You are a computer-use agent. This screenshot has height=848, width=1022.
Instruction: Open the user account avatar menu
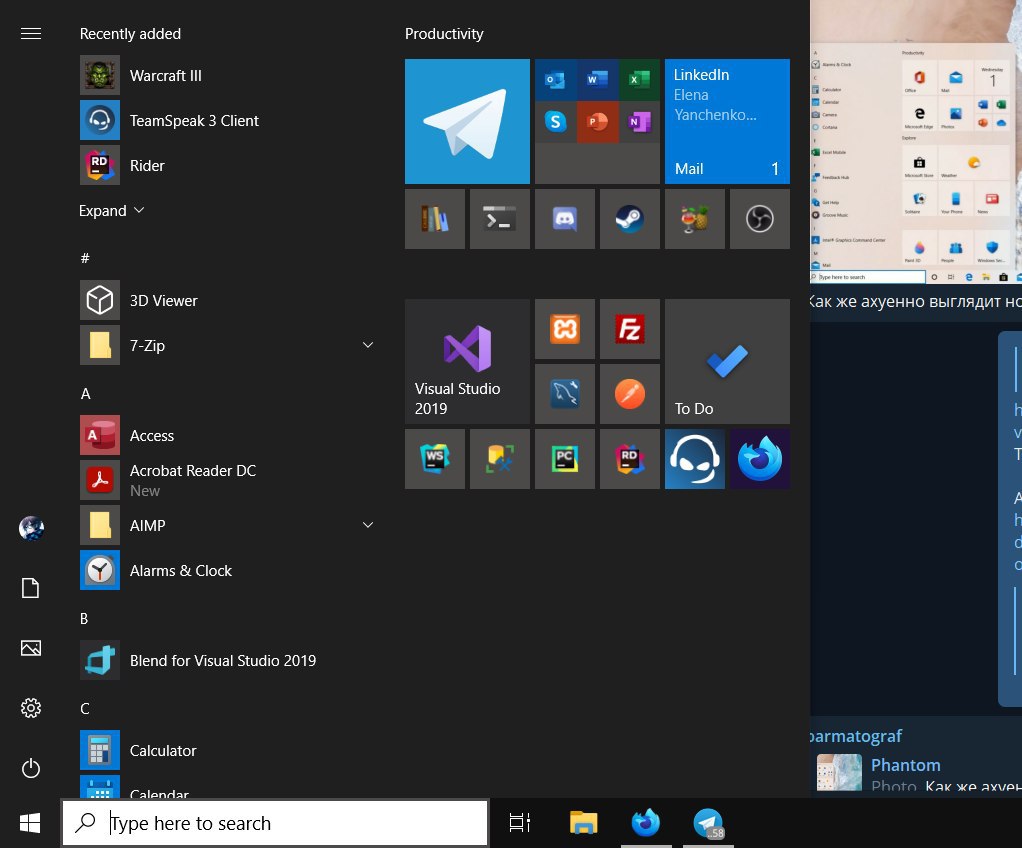(x=31, y=528)
